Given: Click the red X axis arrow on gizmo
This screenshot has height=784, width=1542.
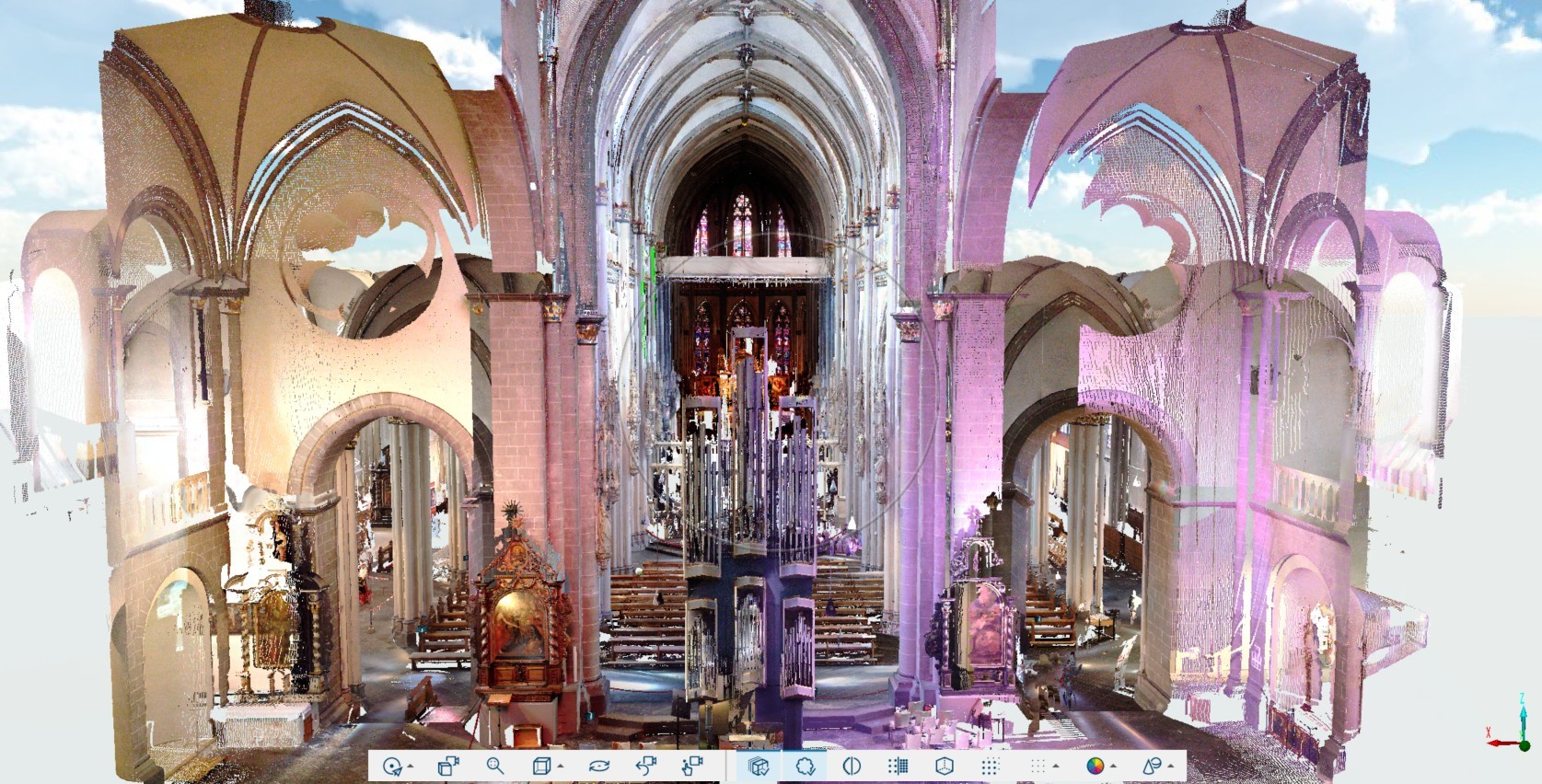Looking at the screenshot, I should pyautogui.click(x=1499, y=743).
